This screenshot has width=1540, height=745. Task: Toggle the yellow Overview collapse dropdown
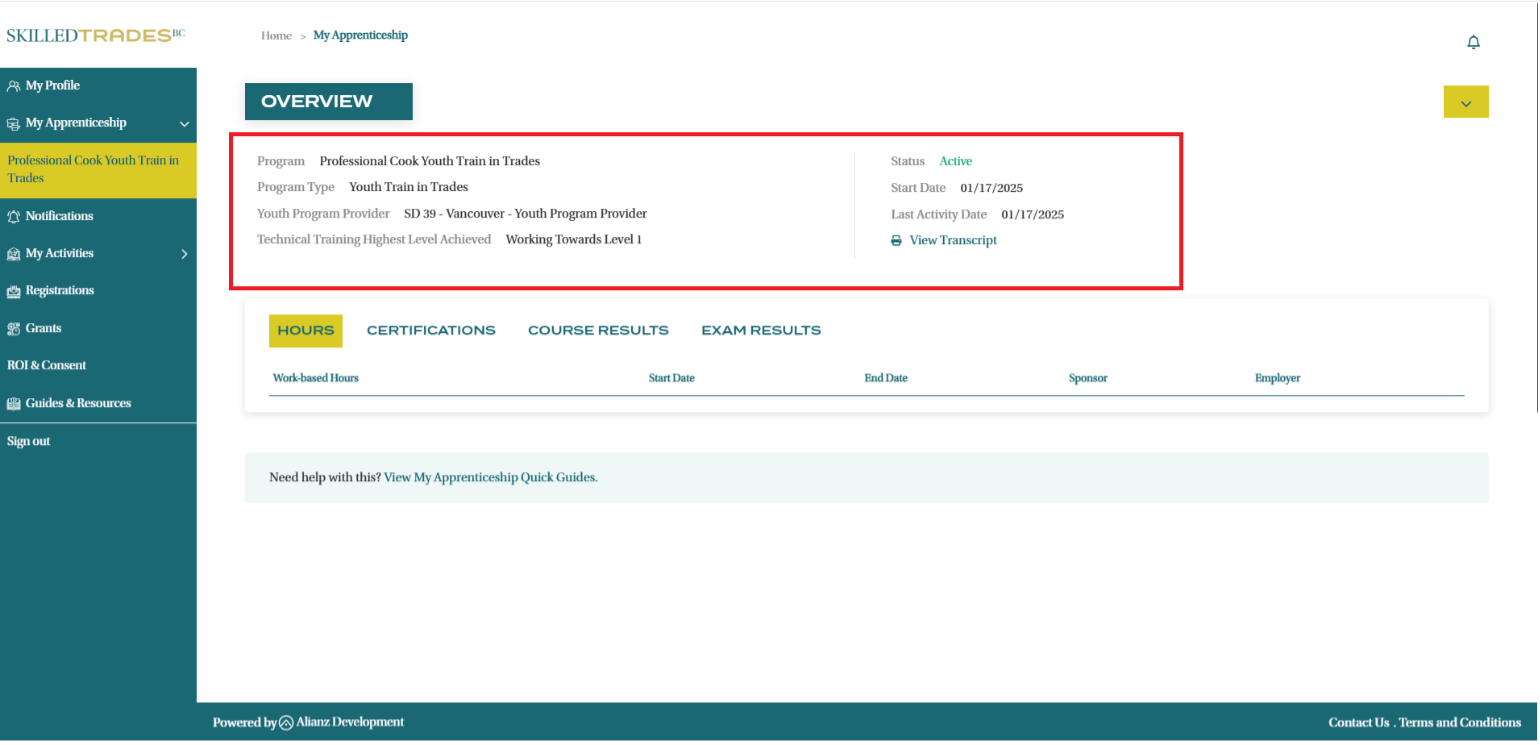click(x=1465, y=102)
